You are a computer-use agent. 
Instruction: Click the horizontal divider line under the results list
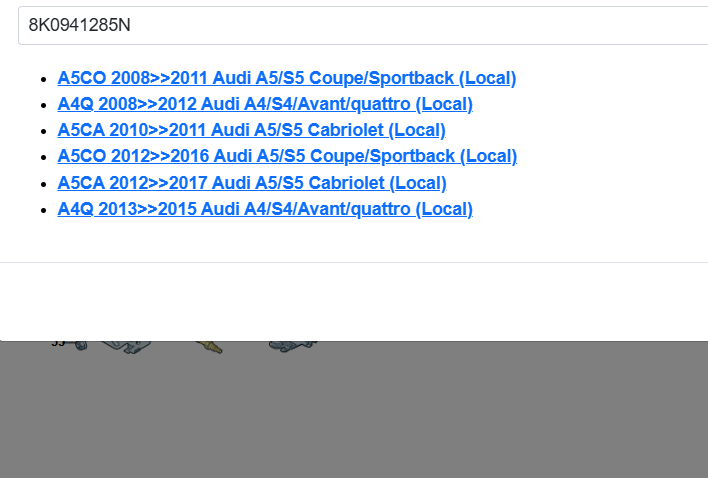tap(350, 262)
